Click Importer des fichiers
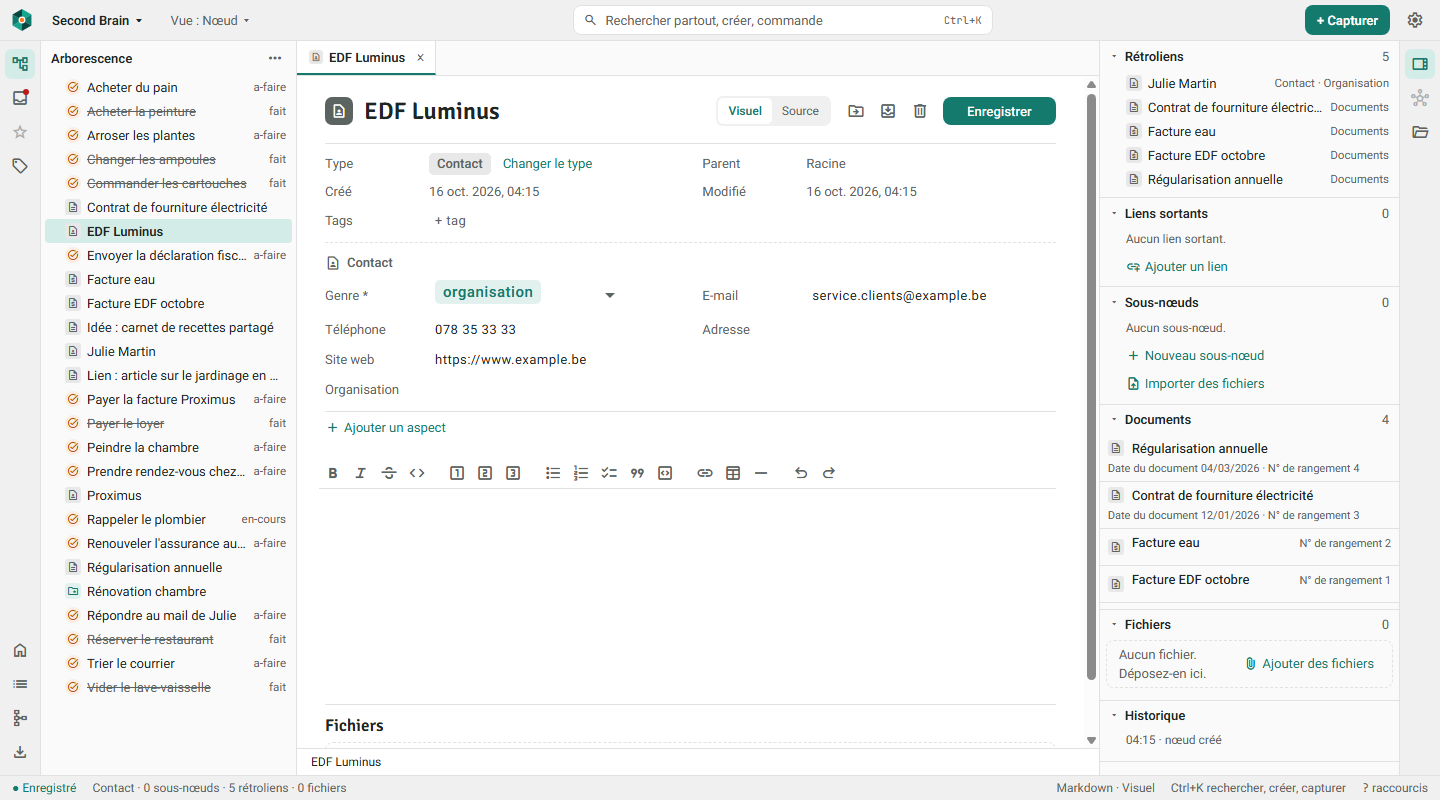 click(x=1196, y=384)
